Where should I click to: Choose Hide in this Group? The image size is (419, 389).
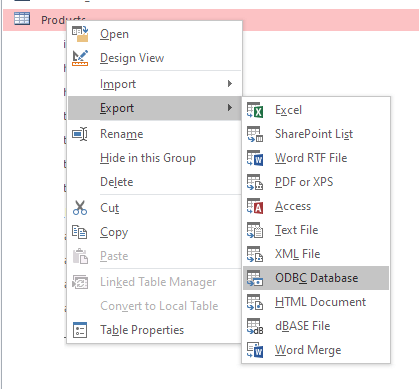(154, 158)
